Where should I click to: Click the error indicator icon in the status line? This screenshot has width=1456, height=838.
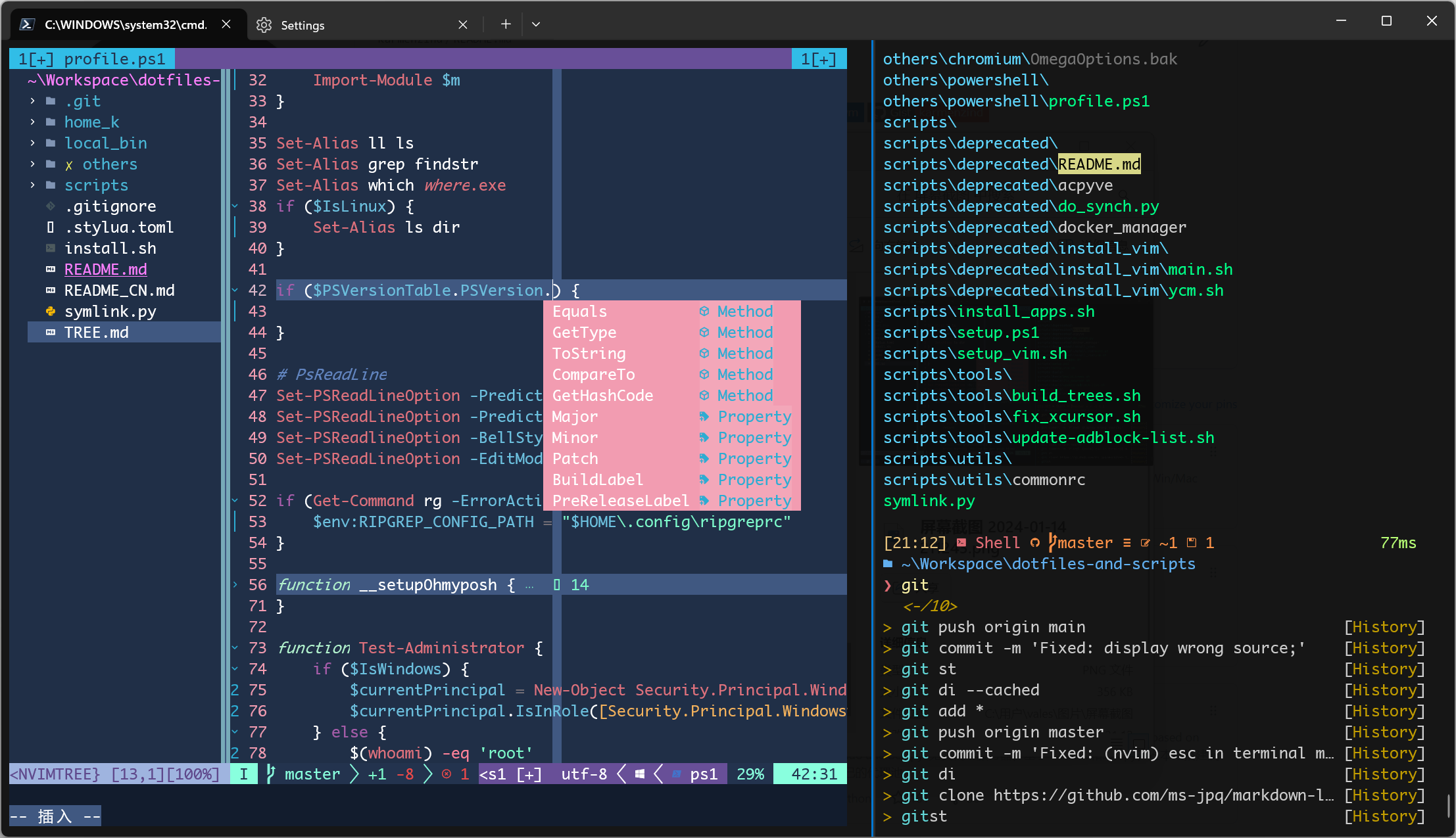(447, 774)
